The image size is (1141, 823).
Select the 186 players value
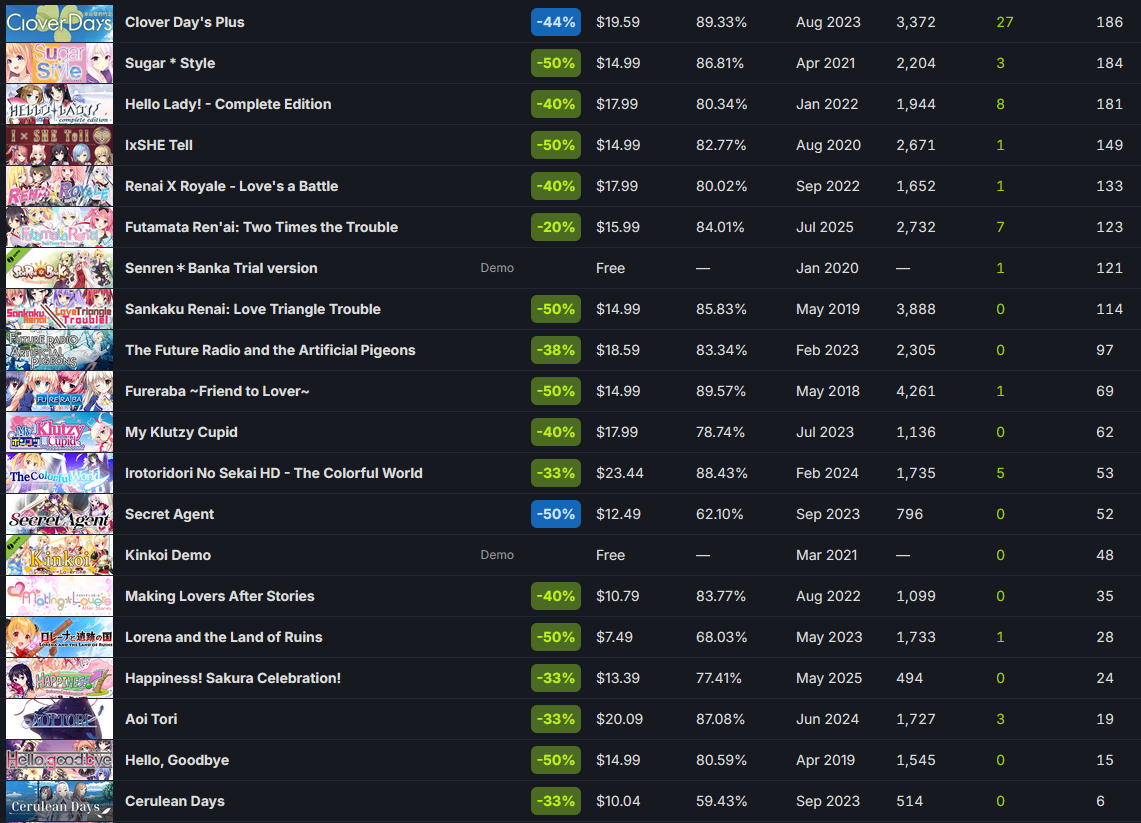coord(1110,23)
